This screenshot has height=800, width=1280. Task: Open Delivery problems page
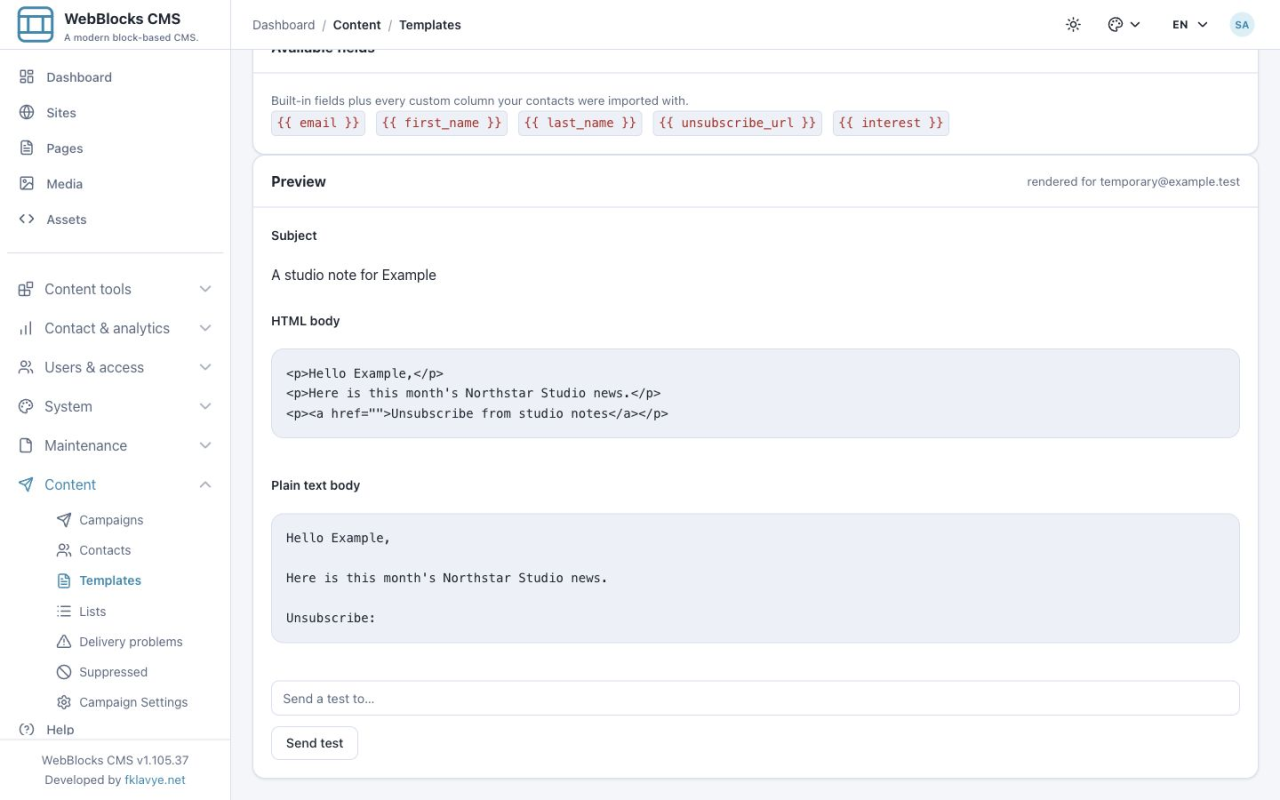click(x=131, y=642)
